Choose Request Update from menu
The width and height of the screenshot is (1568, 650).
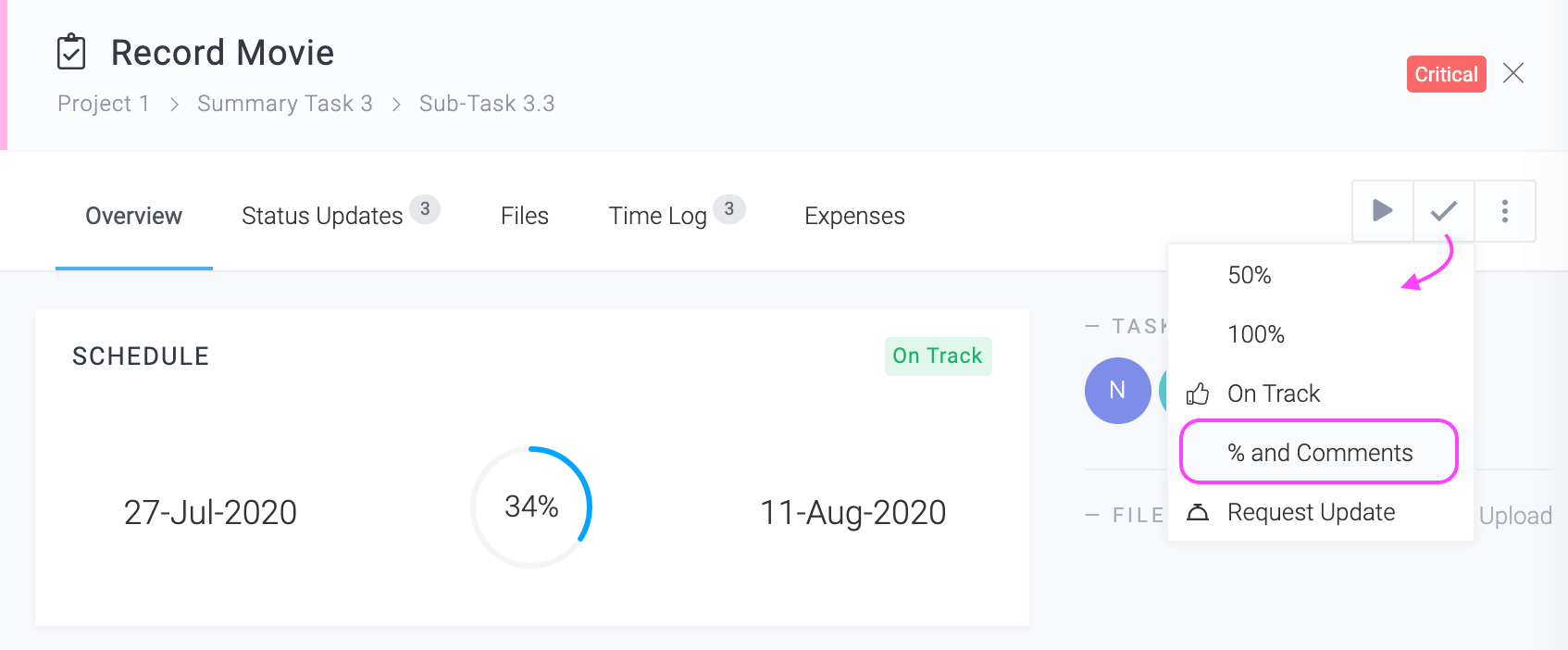[1311, 512]
